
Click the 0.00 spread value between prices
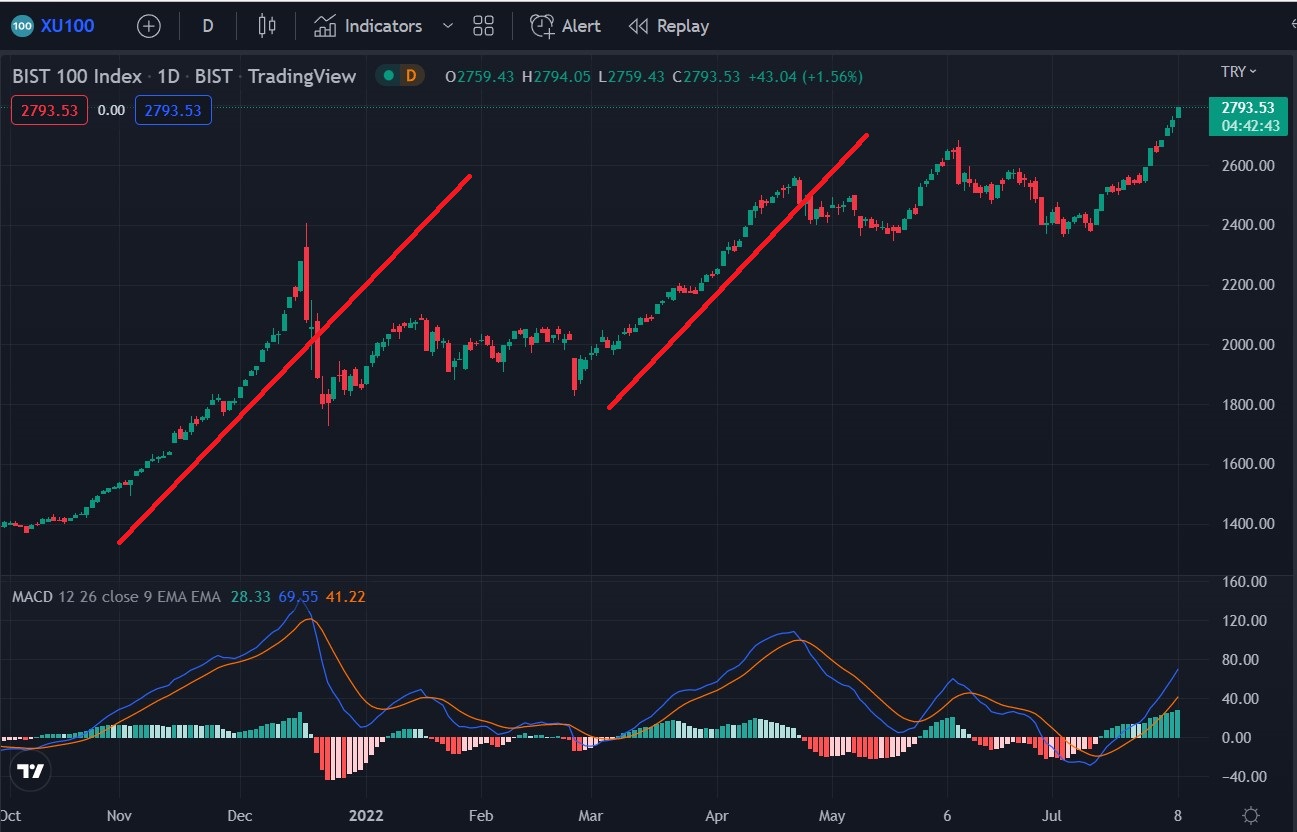click(111, 110)
